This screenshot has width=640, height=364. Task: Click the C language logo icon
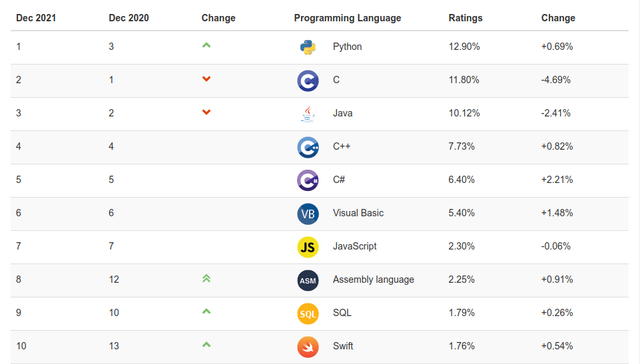pos(308,81)
